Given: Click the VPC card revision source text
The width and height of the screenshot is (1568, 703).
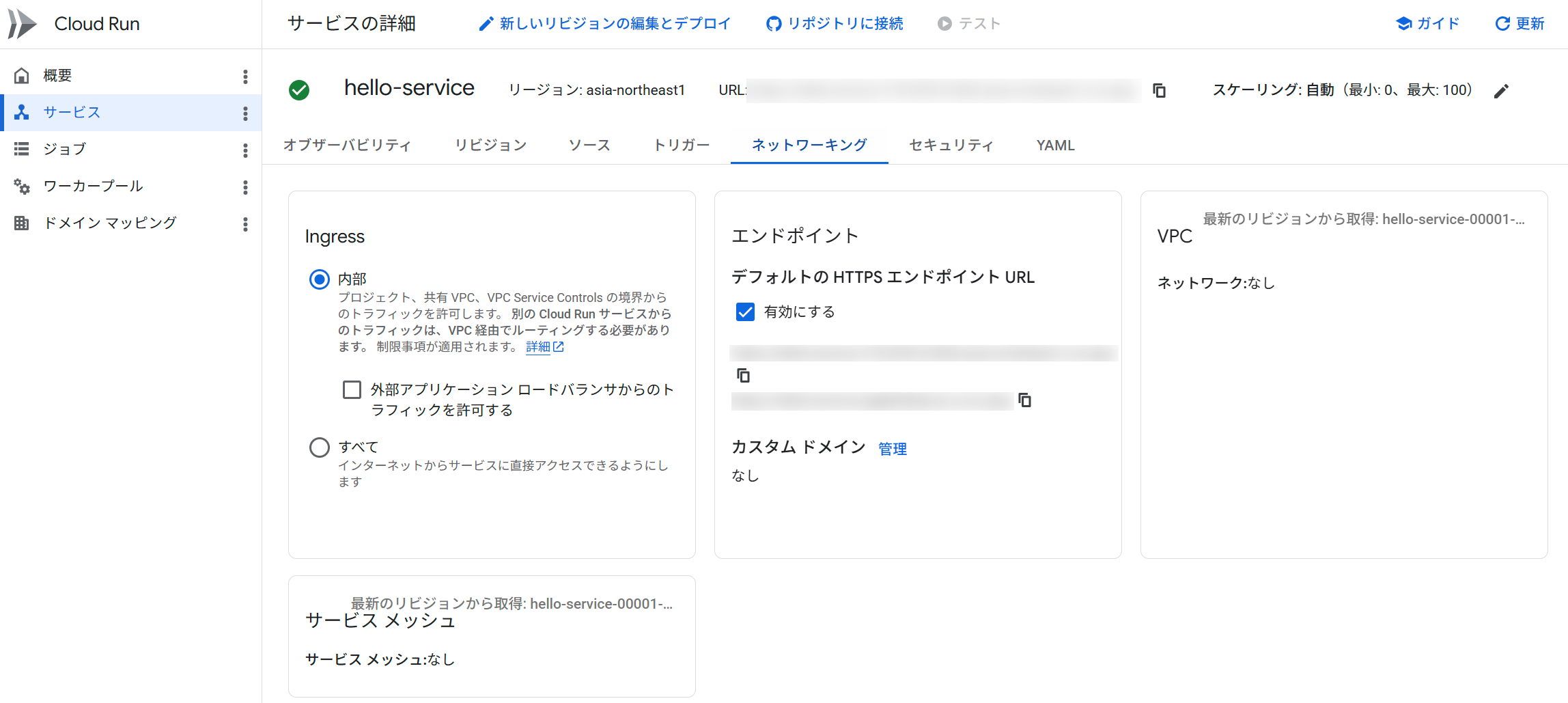Looking at the screenshot, I should tap(1363, 219).
